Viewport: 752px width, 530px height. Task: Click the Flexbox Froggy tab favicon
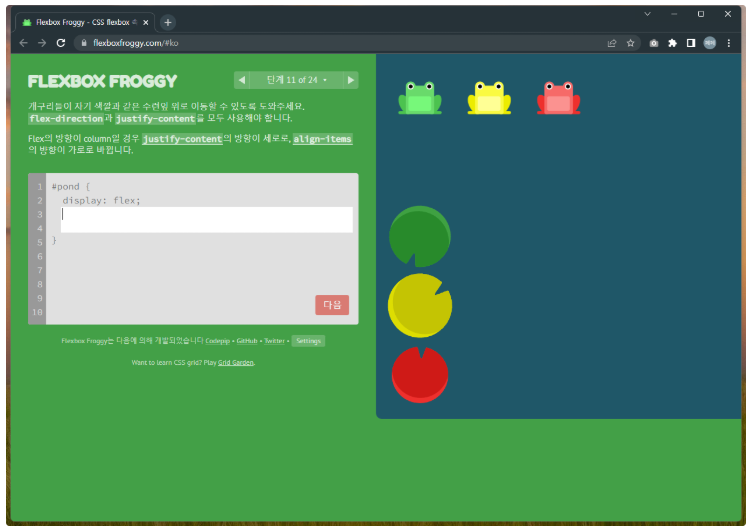tap(27, 23)
